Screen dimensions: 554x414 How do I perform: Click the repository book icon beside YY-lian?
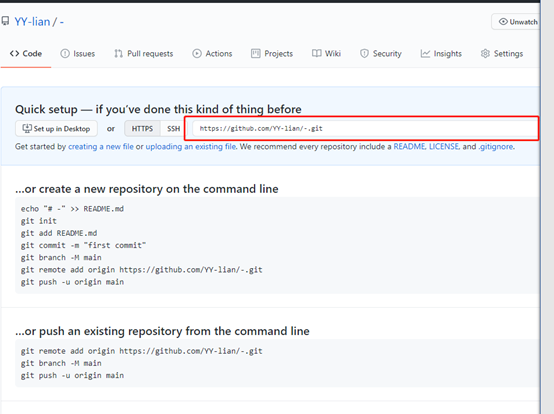5,21
